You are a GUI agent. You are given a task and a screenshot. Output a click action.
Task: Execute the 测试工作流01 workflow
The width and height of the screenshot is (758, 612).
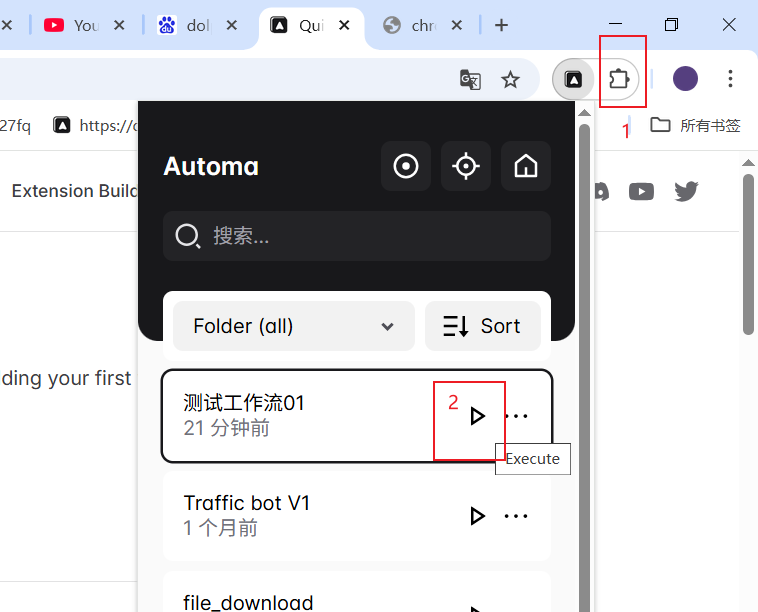(477, 416)
